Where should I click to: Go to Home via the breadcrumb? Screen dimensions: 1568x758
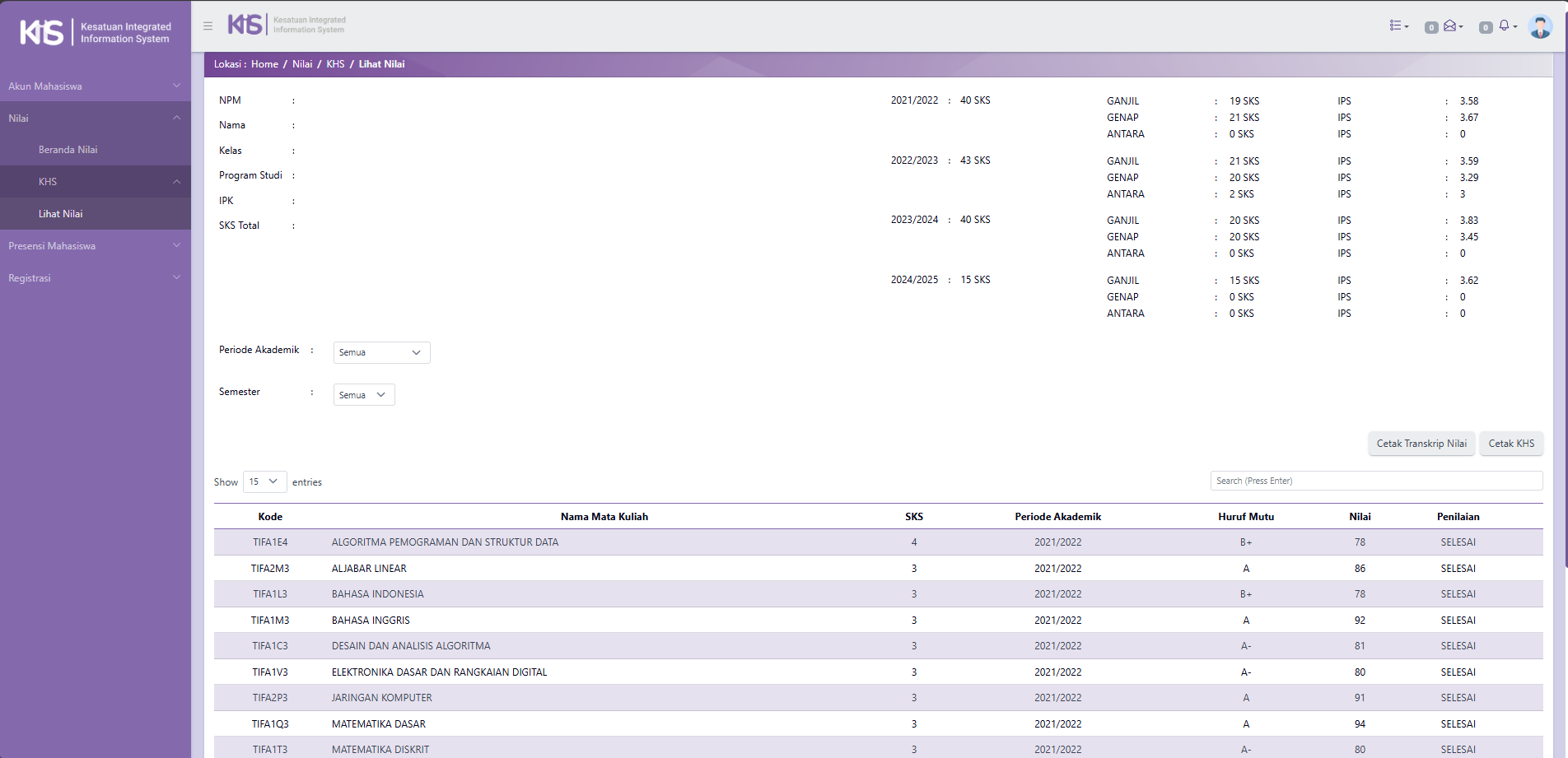[264, 64]
